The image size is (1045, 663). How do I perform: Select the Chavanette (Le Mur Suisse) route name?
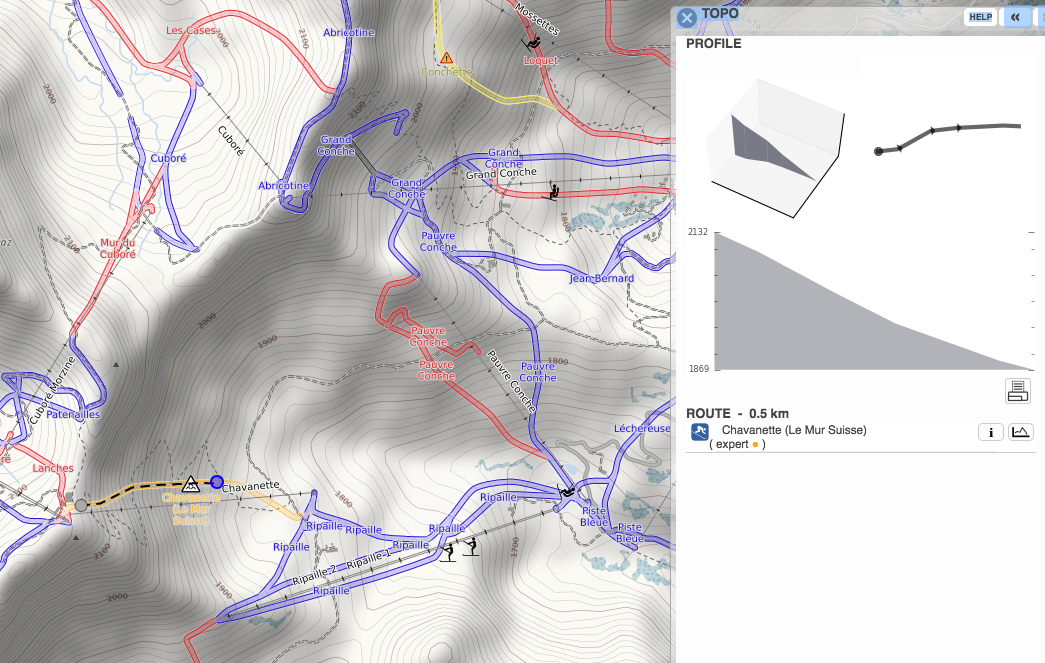click(x=793, y=431)
